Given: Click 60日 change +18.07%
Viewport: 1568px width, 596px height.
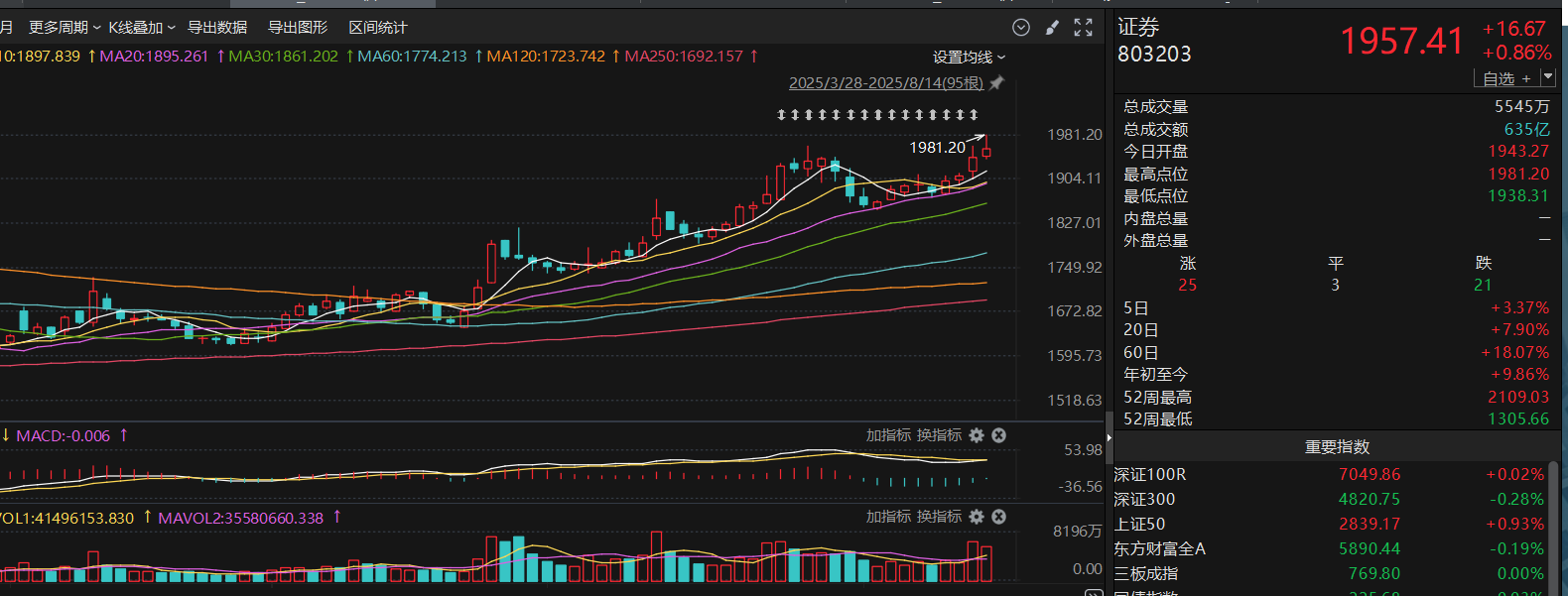Looking at the screenshot, I should click(1515, 353).
